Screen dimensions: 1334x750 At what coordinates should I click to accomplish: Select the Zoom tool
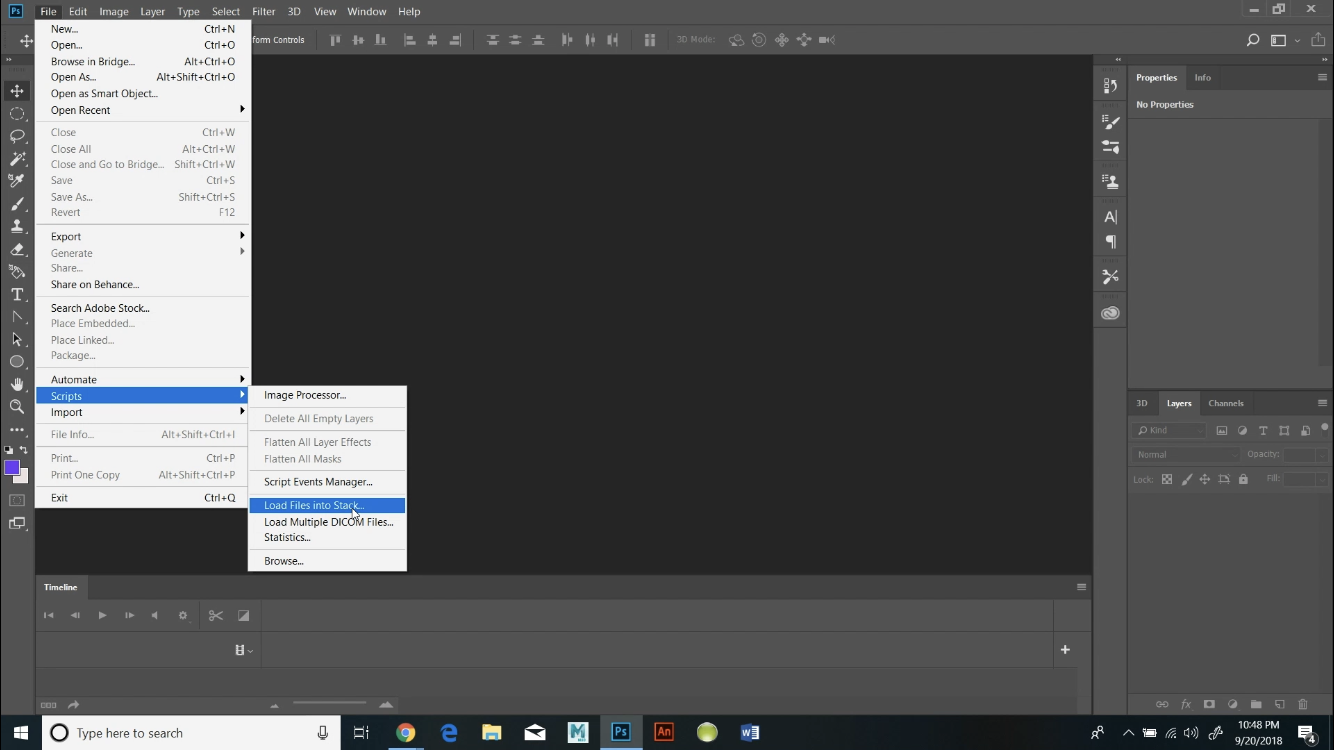point(17,407)
